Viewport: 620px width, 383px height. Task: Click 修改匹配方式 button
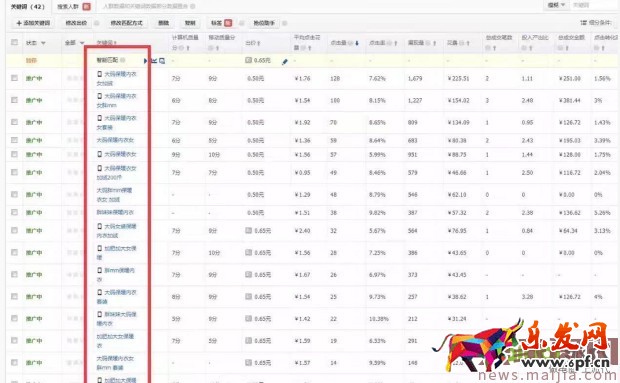pos(127,23)
